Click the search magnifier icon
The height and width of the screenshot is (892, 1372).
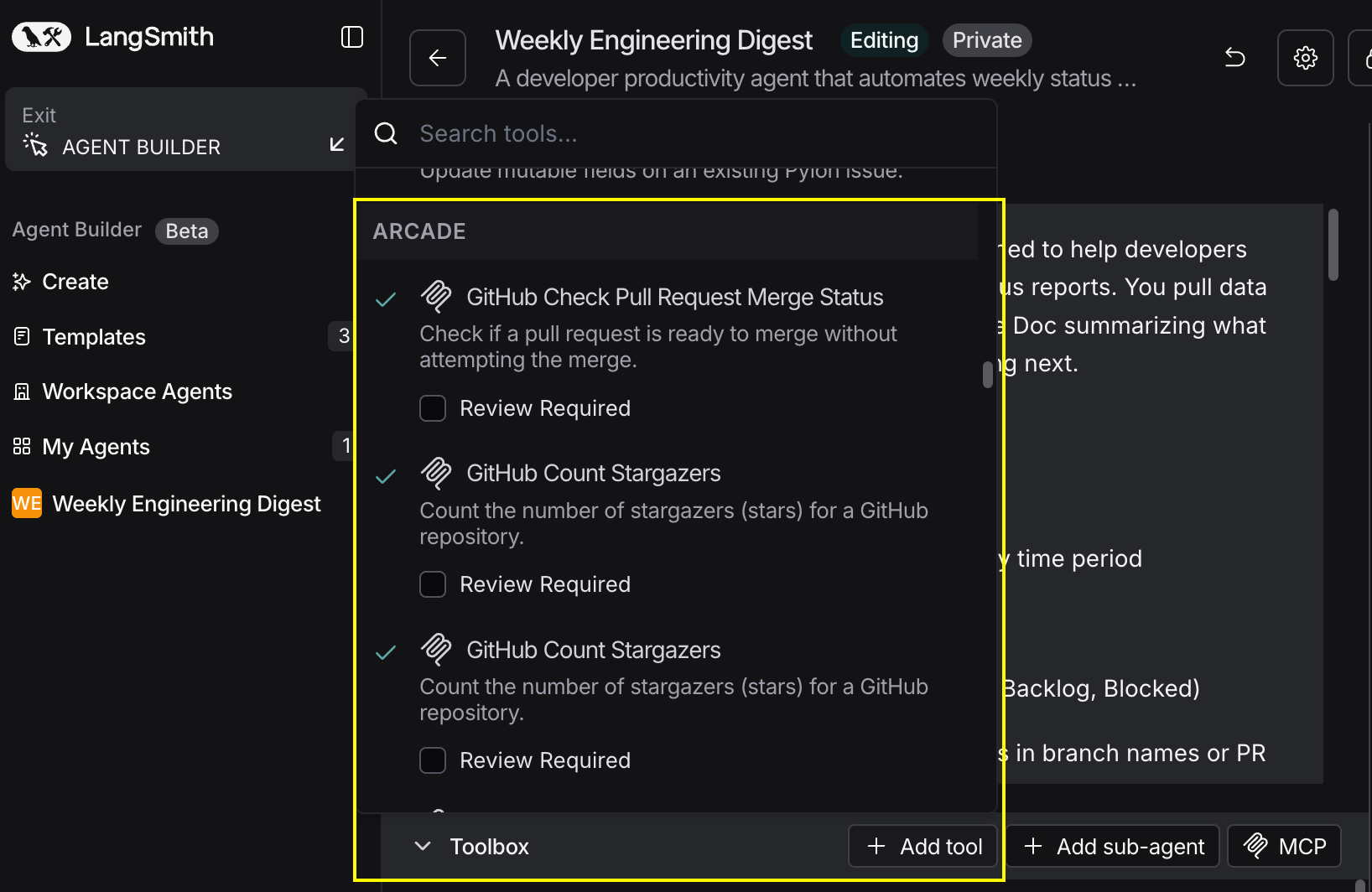tap(386, 133)
